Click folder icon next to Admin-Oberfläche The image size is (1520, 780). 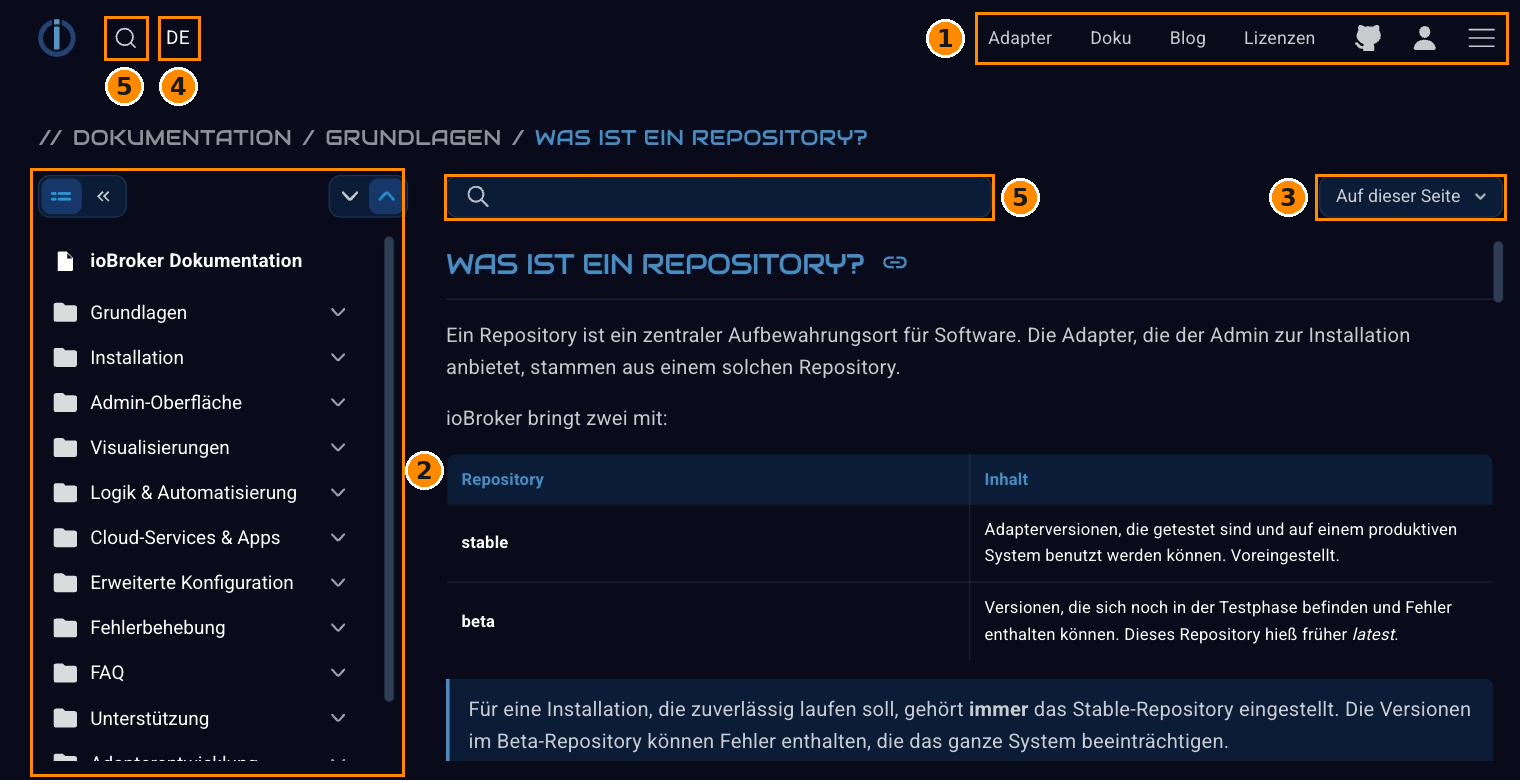(65, 403)
